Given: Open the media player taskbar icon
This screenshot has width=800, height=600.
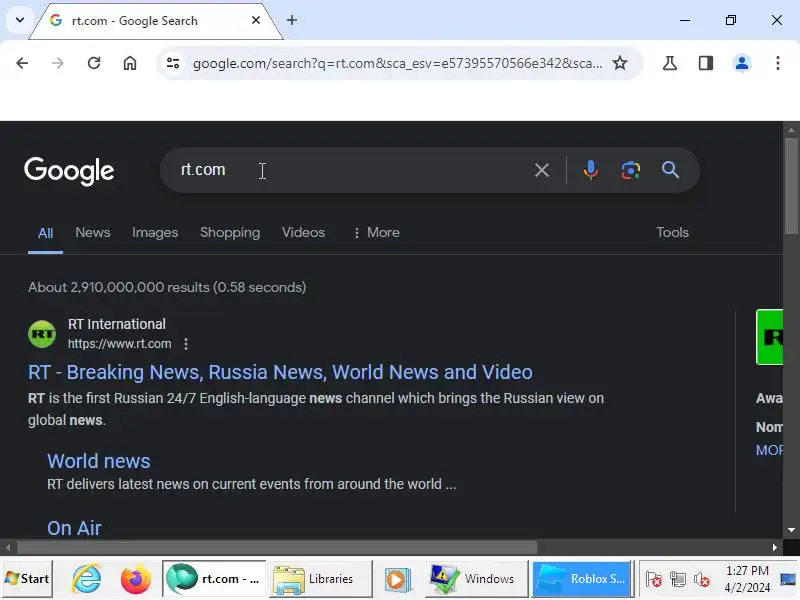Looking at the screenshot, I should tap(398, 580).
